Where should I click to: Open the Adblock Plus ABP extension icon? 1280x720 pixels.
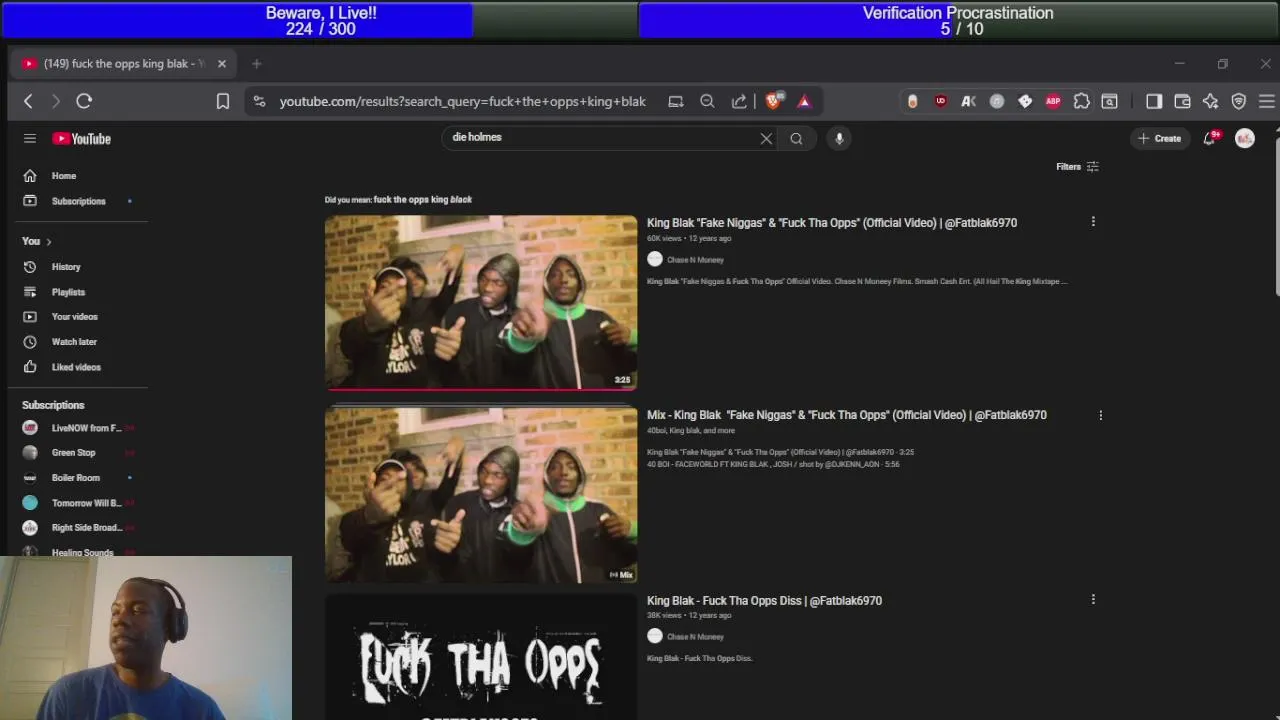1053,101
